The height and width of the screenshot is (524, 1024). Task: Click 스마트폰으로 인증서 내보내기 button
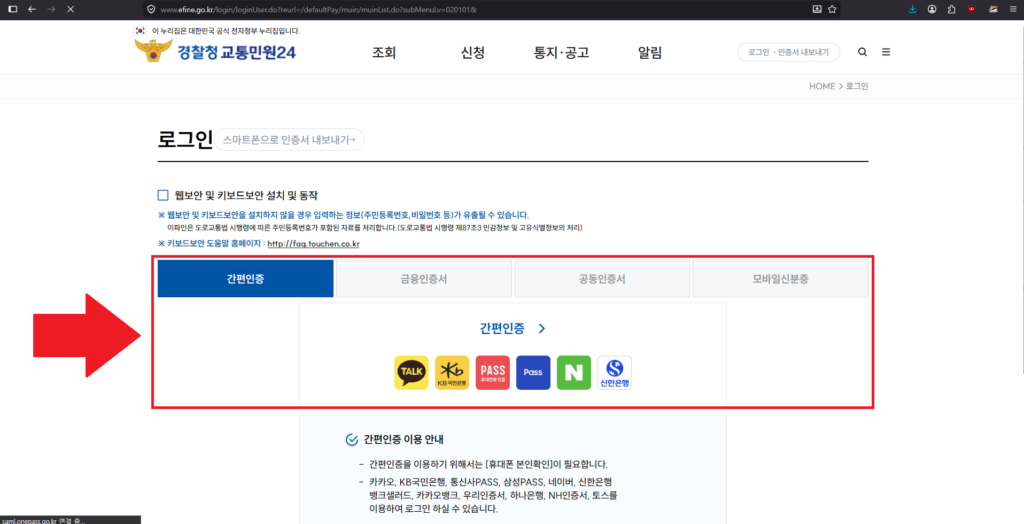pos(289,140)
